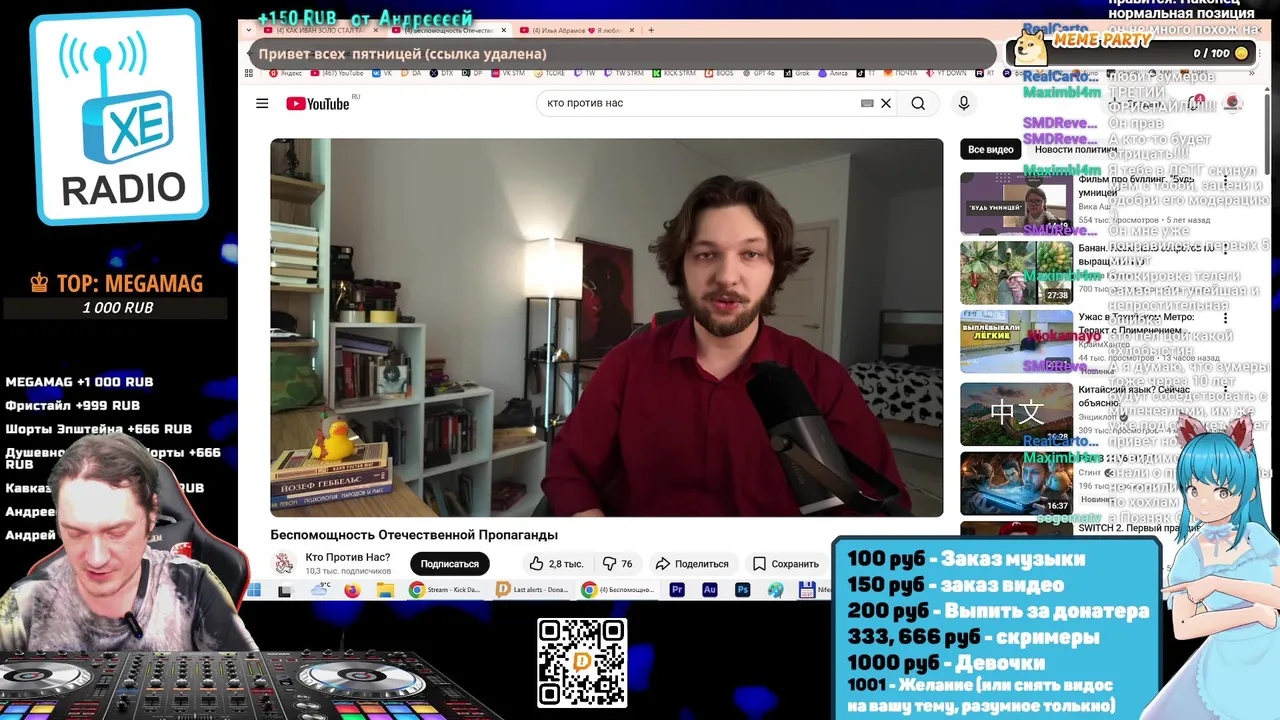Go to the YouTube home logo

[x=318, y=104]
